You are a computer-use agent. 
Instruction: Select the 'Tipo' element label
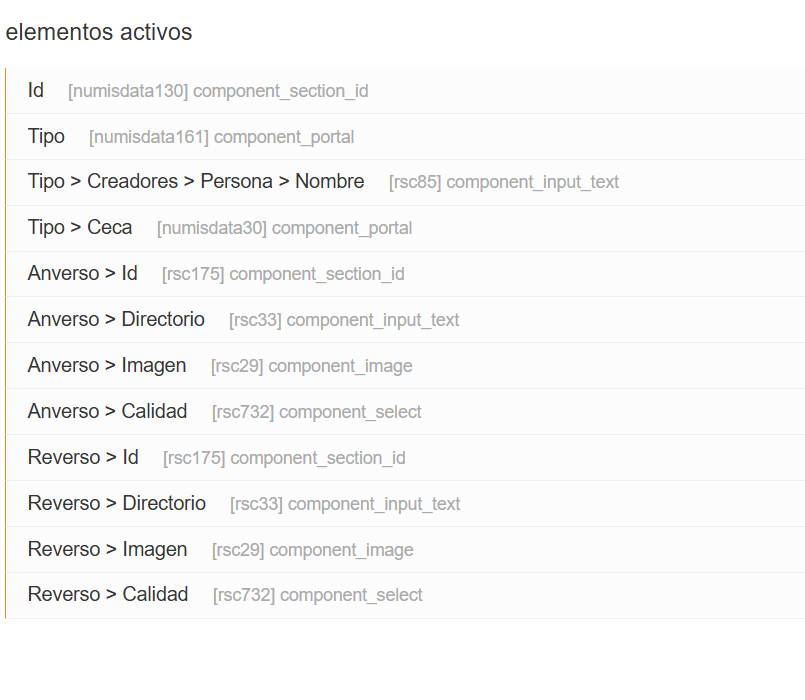(46, 136)
